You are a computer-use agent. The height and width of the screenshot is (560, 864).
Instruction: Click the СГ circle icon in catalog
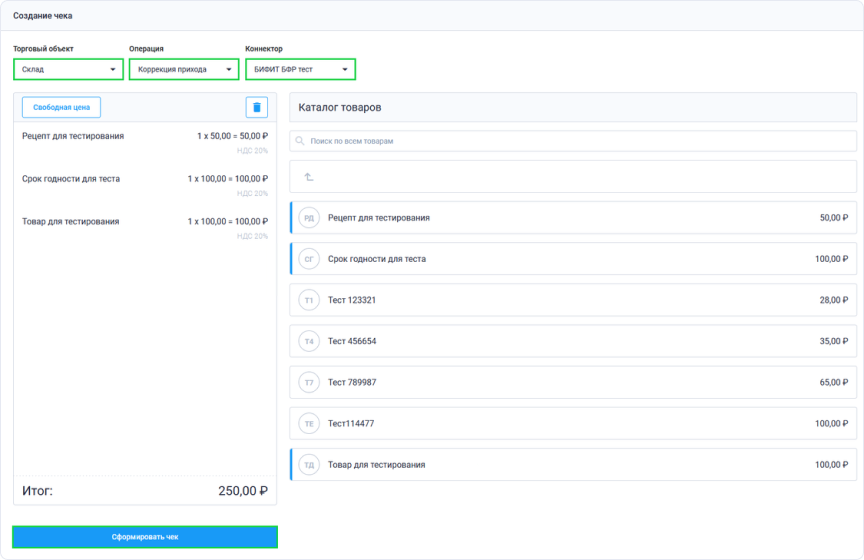(x=309, y=259)
